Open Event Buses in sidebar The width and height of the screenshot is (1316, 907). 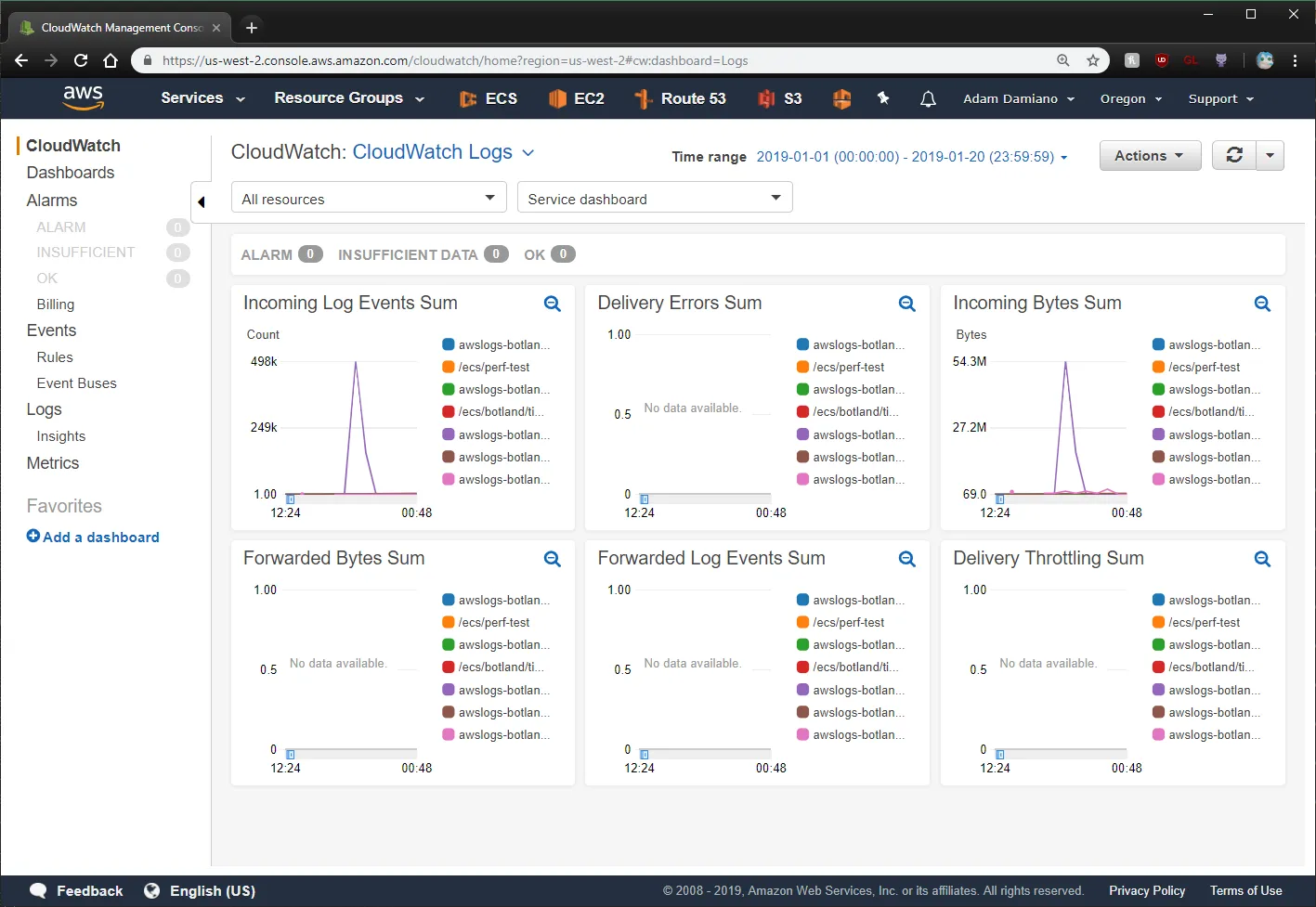(x=77, y=383)
